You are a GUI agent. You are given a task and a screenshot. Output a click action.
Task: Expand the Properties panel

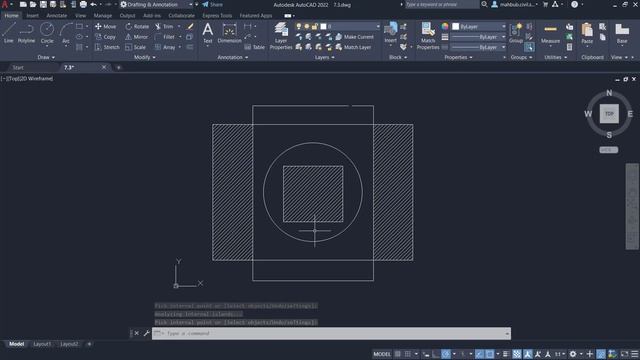(x=458, y=58)
